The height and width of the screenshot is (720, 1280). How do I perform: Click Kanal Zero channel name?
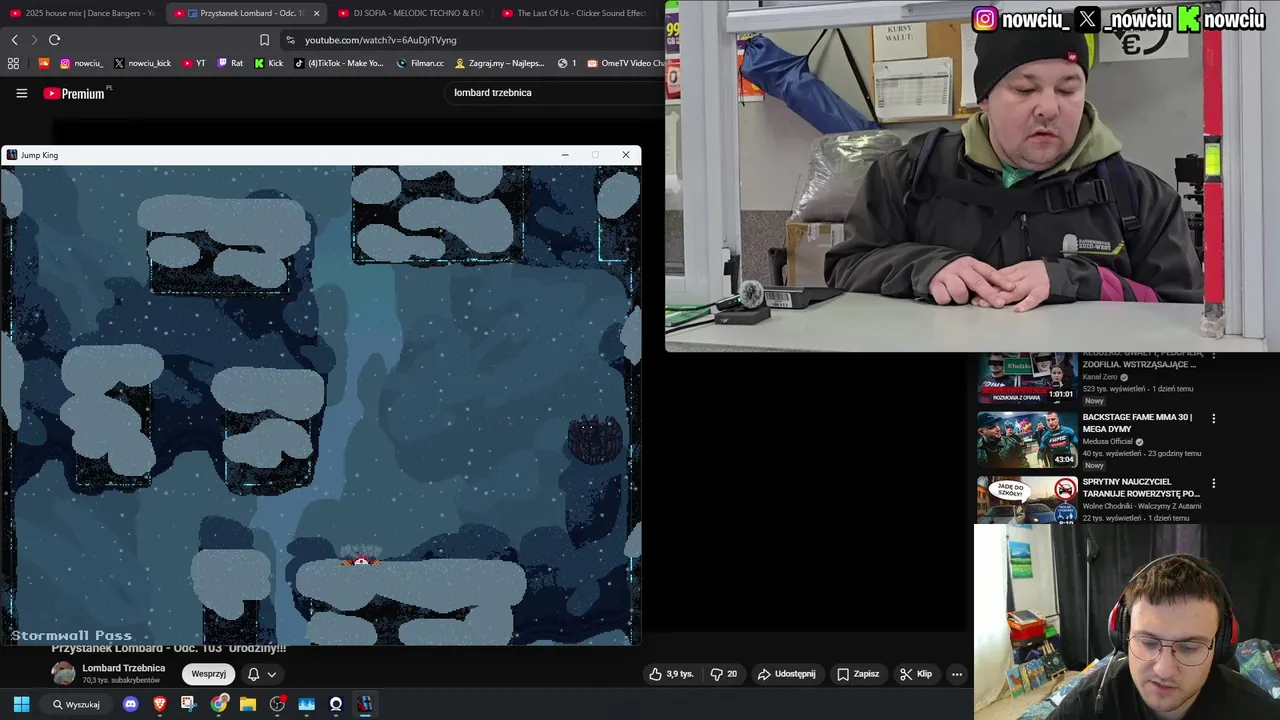(1100, 377)
